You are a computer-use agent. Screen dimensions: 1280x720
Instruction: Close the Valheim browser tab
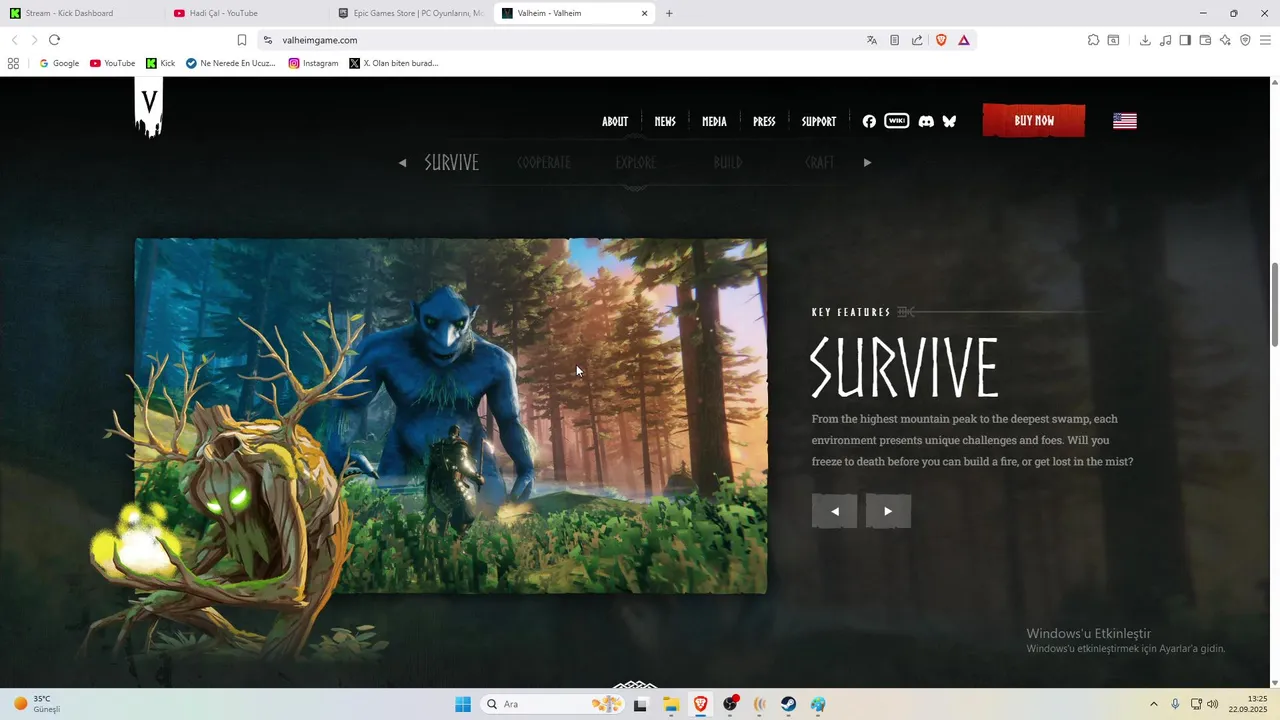click(644, 13)
